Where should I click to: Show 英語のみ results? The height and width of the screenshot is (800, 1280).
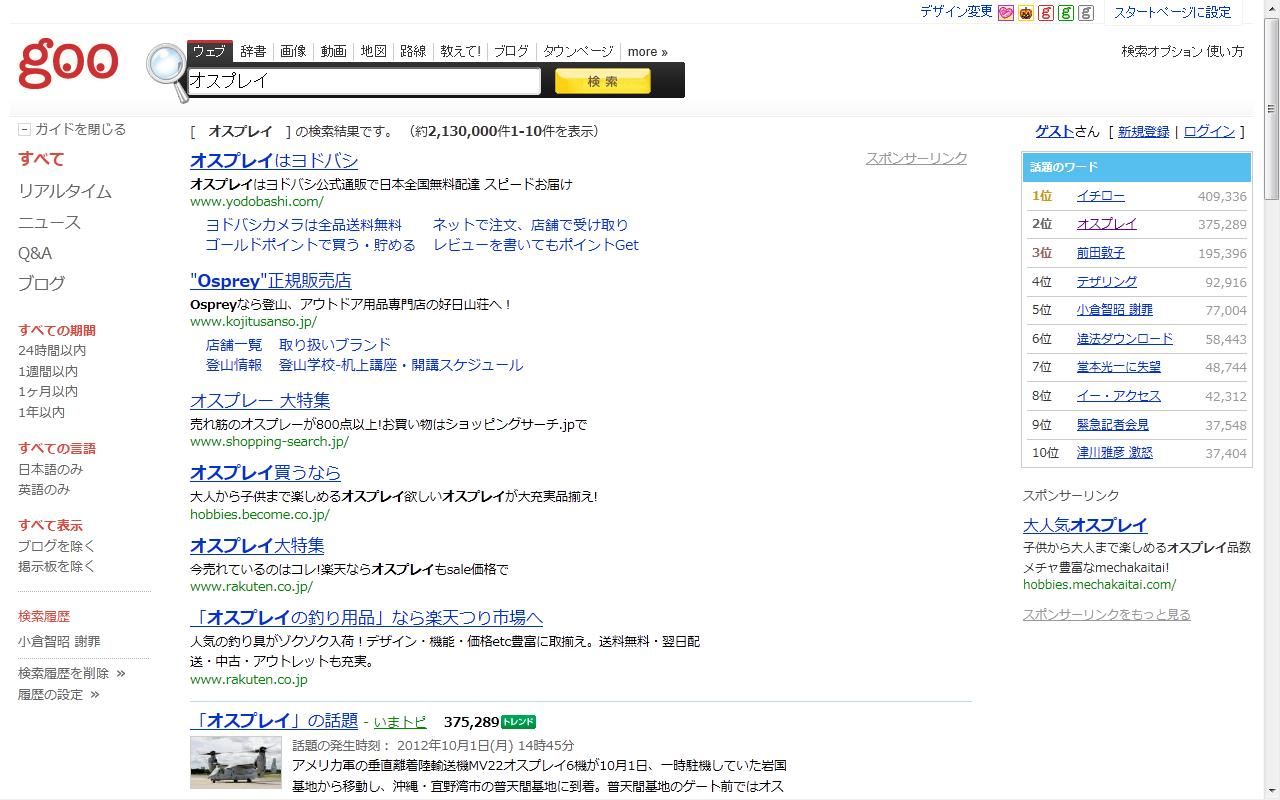44,489
